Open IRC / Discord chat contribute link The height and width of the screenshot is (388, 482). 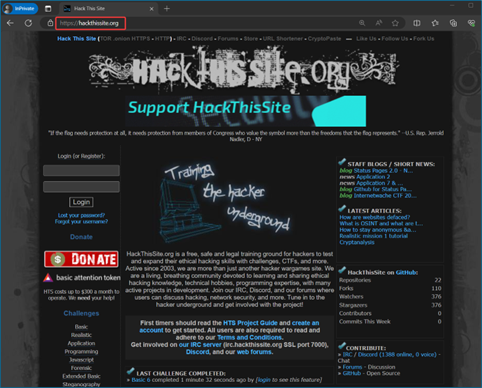pyautogui.click(x=389, y=355)
